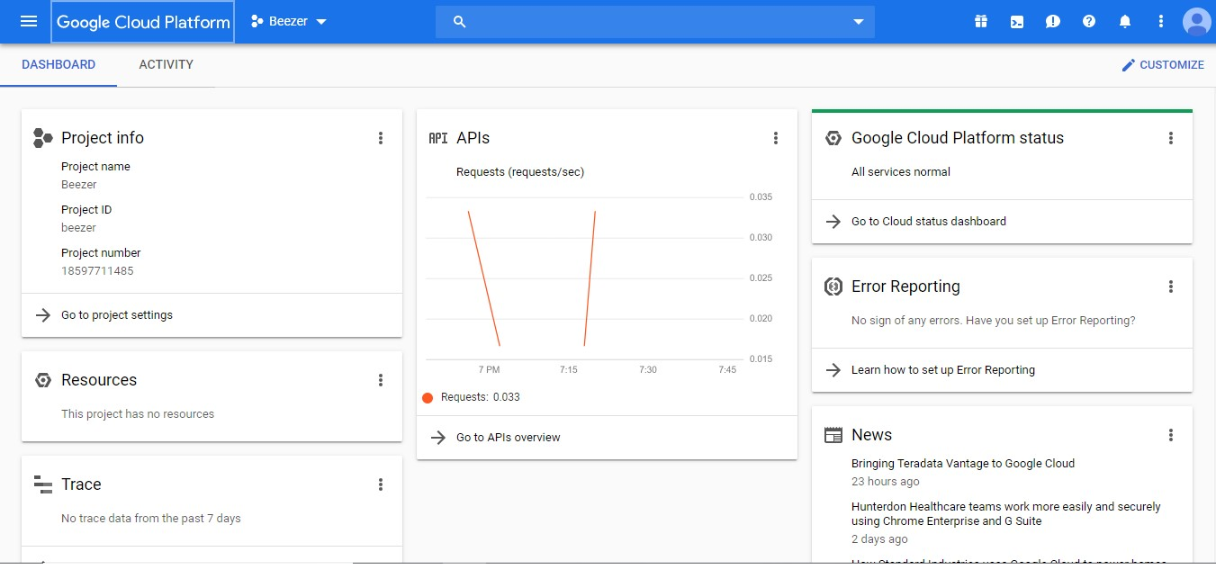The image size is (1217, 565).
Task: Go to APIs overview link
Action: (x=508, y=438)
